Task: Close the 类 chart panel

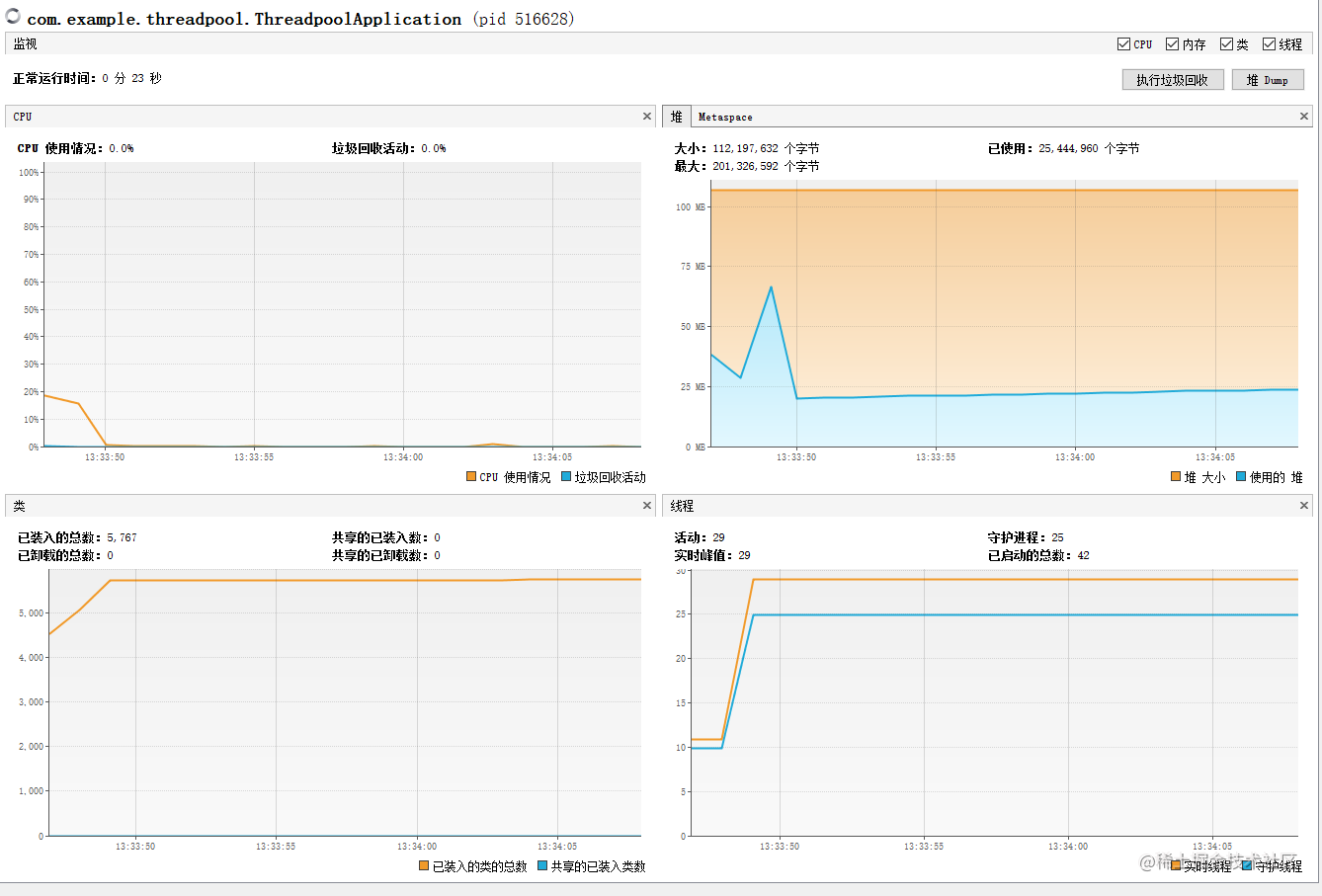Action: point(647,505)
